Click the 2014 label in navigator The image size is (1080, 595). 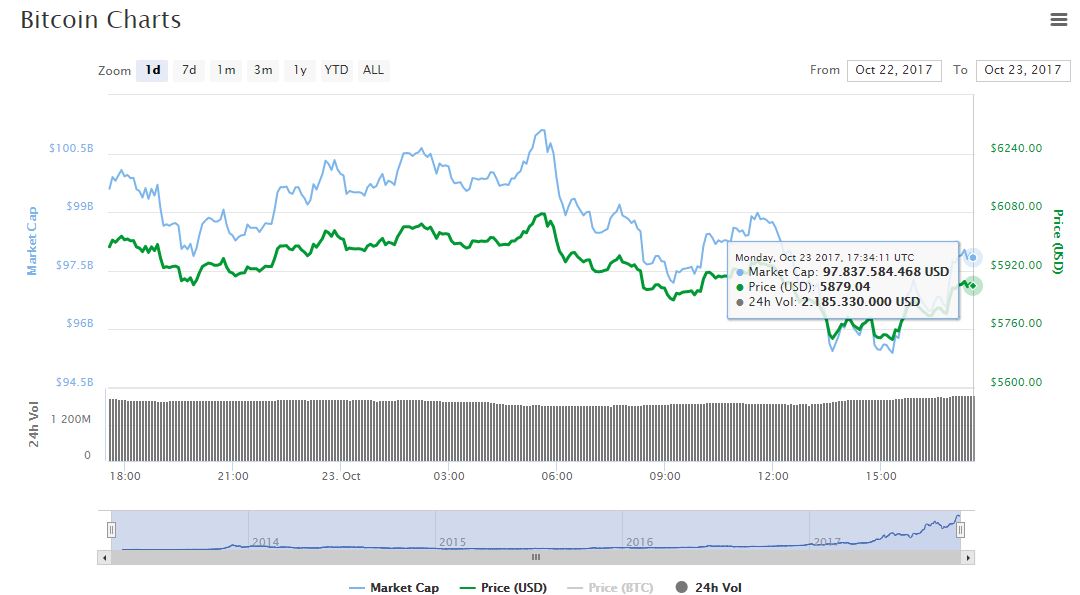(x=266, y=542)
